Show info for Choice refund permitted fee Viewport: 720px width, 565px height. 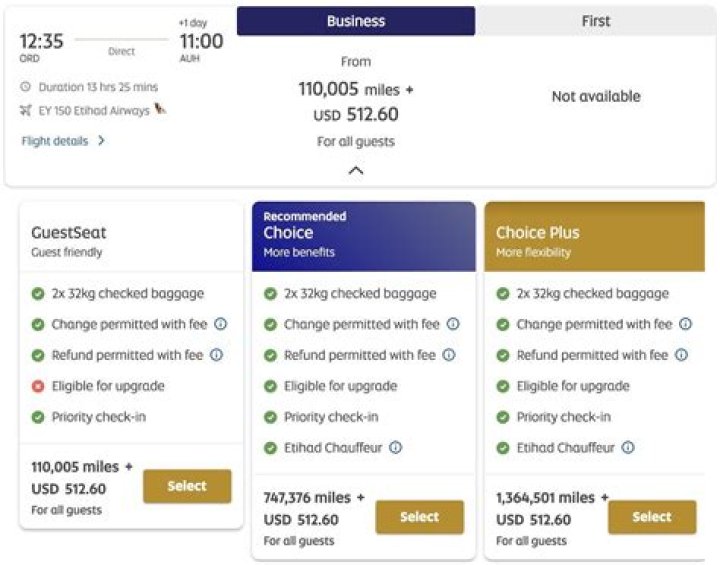coord(449,355)
